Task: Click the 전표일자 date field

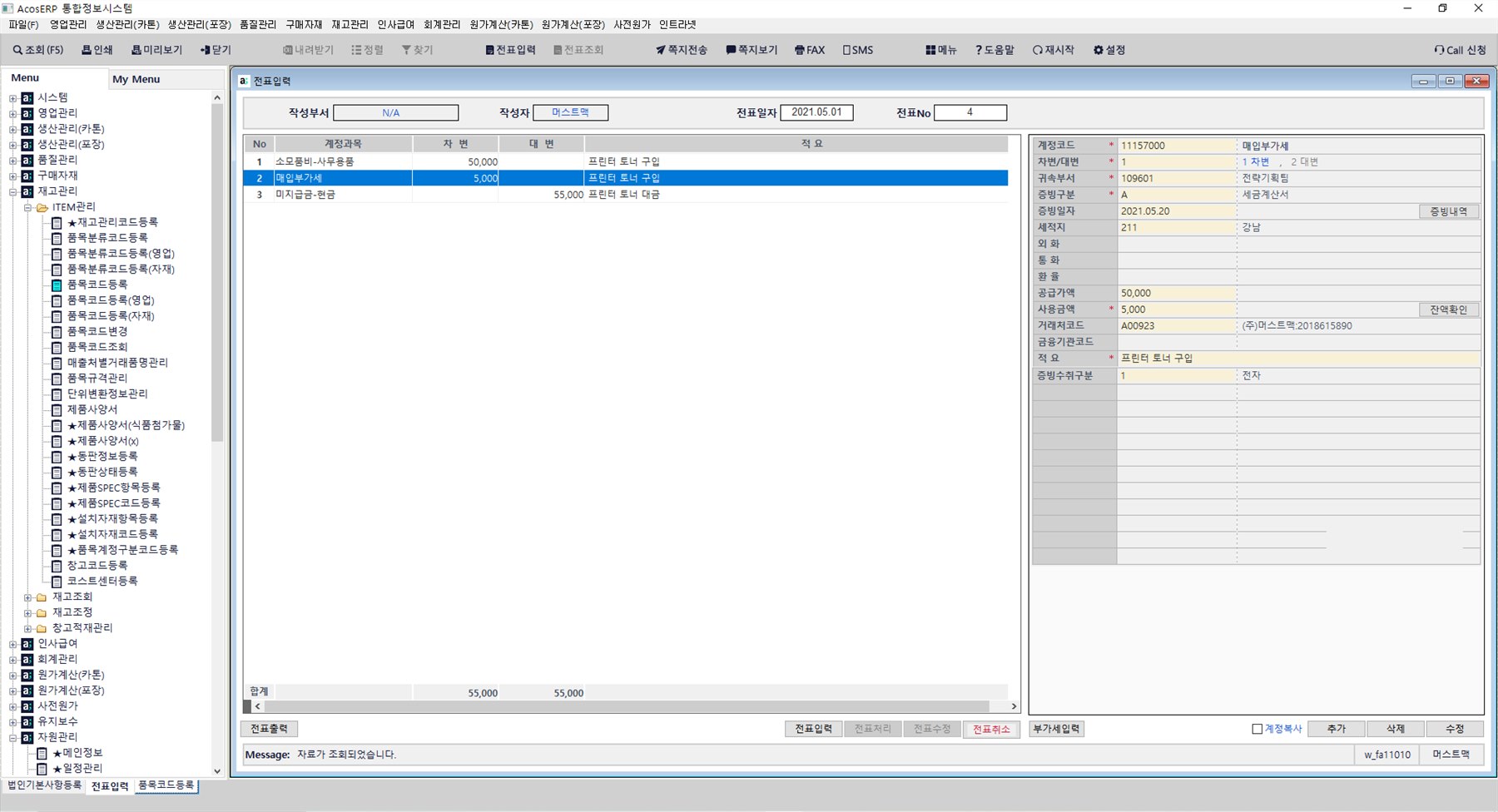Action: (x=816, y=112)
